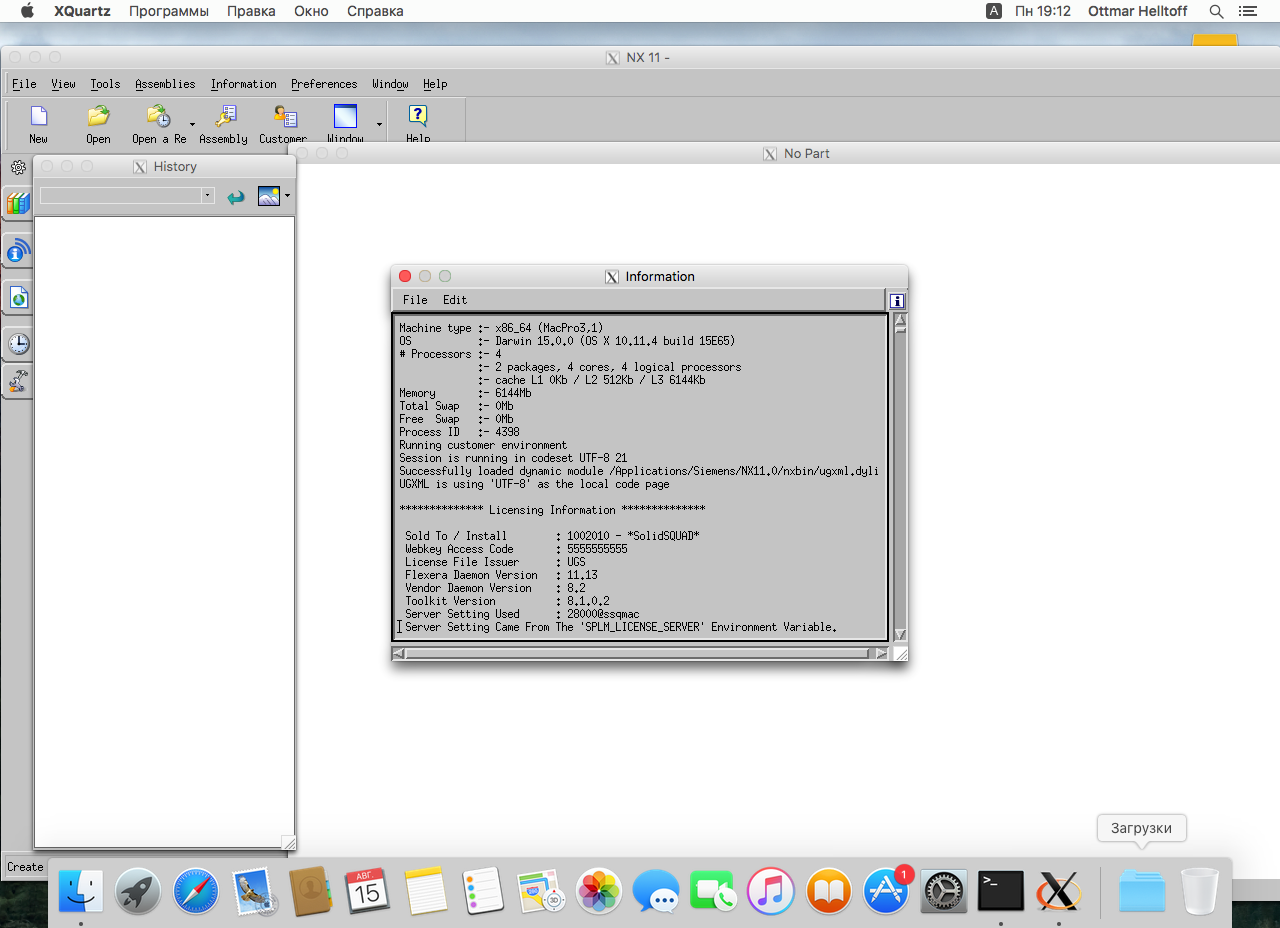Click the History window title bar
The image size is (1280, 928).
(165, 166)
